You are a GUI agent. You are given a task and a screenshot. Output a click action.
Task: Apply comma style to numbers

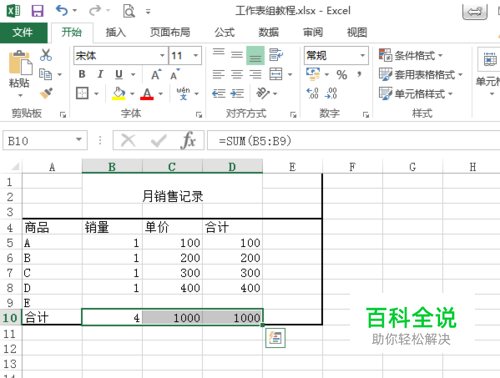tap(359, 74)
